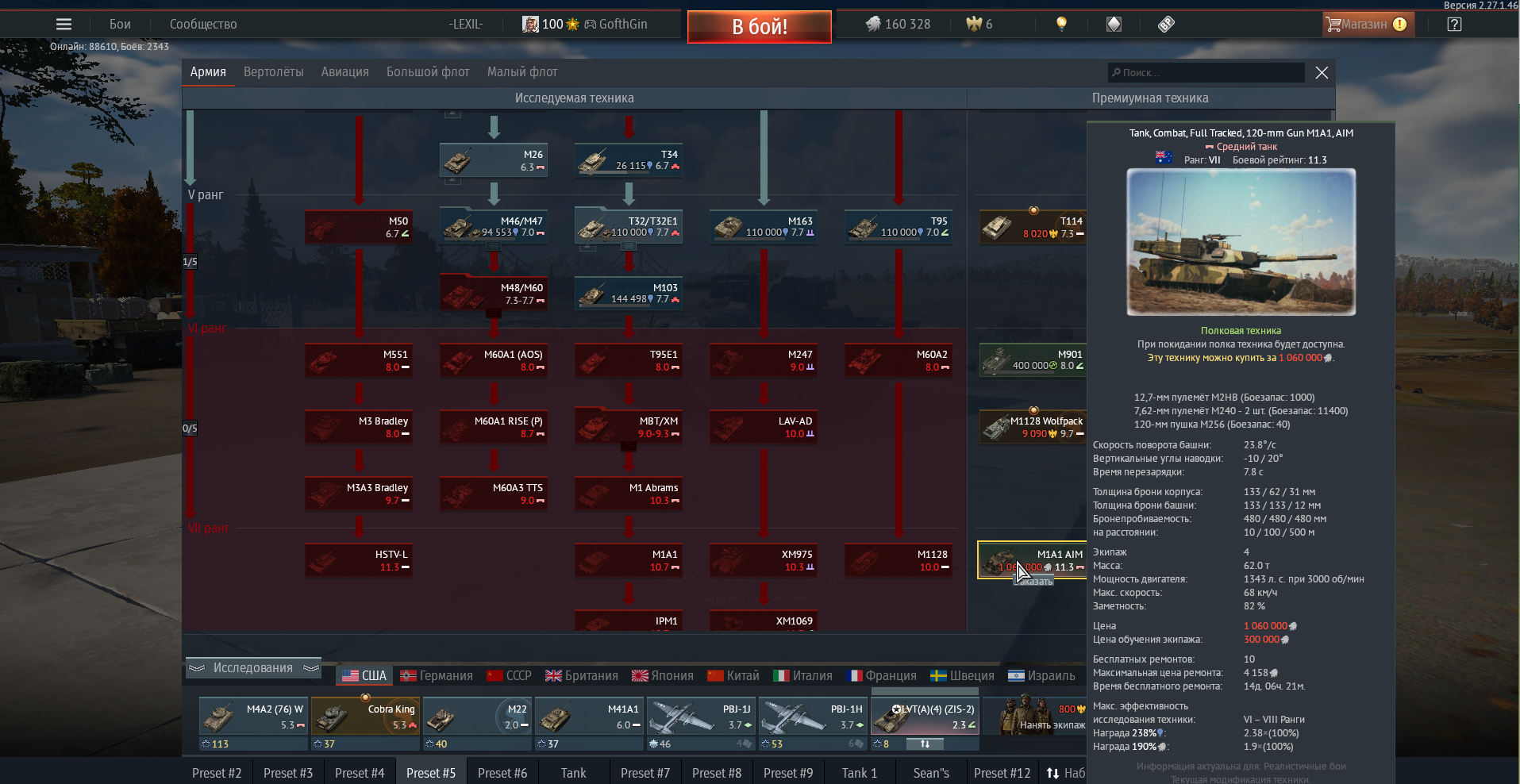Image resolution: width=1520 pixels, height=784 pixels.
Task: Select the M247 anti-air vehicle
Action: tap(764, 360)
